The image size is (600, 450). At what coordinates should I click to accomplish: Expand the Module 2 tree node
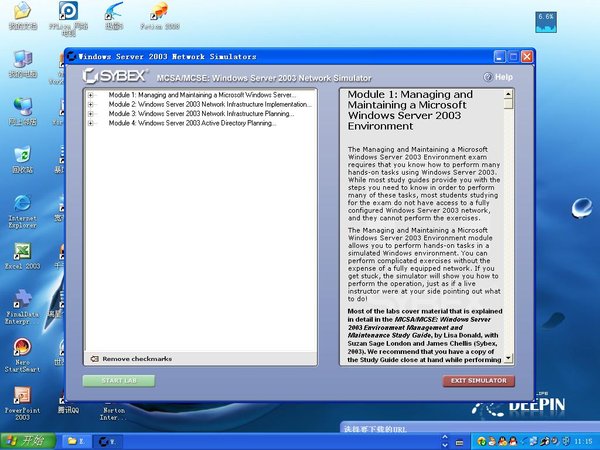(x=90, y=104)
